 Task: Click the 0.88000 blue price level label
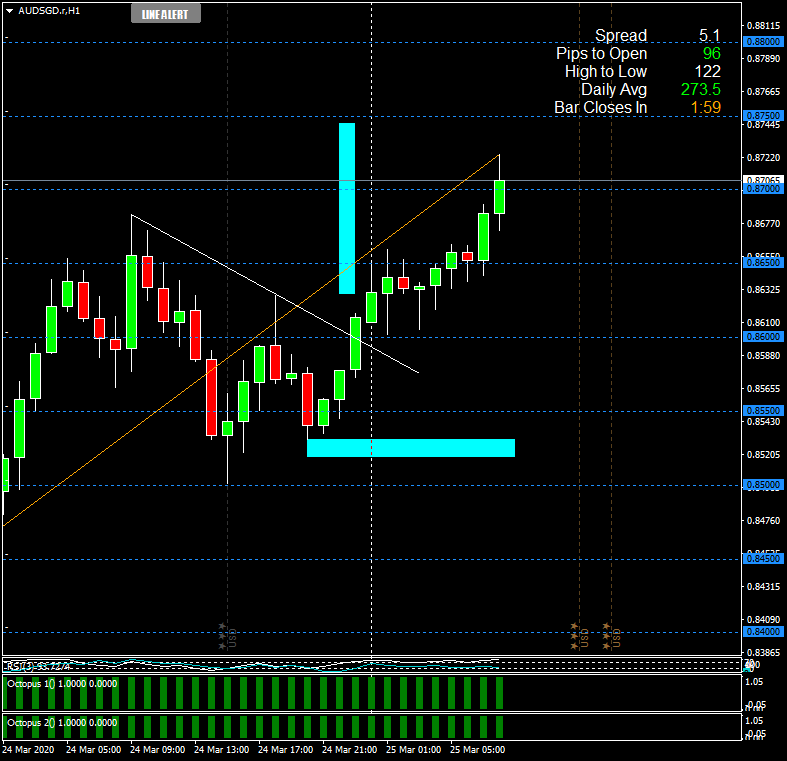tap(763, 42)
